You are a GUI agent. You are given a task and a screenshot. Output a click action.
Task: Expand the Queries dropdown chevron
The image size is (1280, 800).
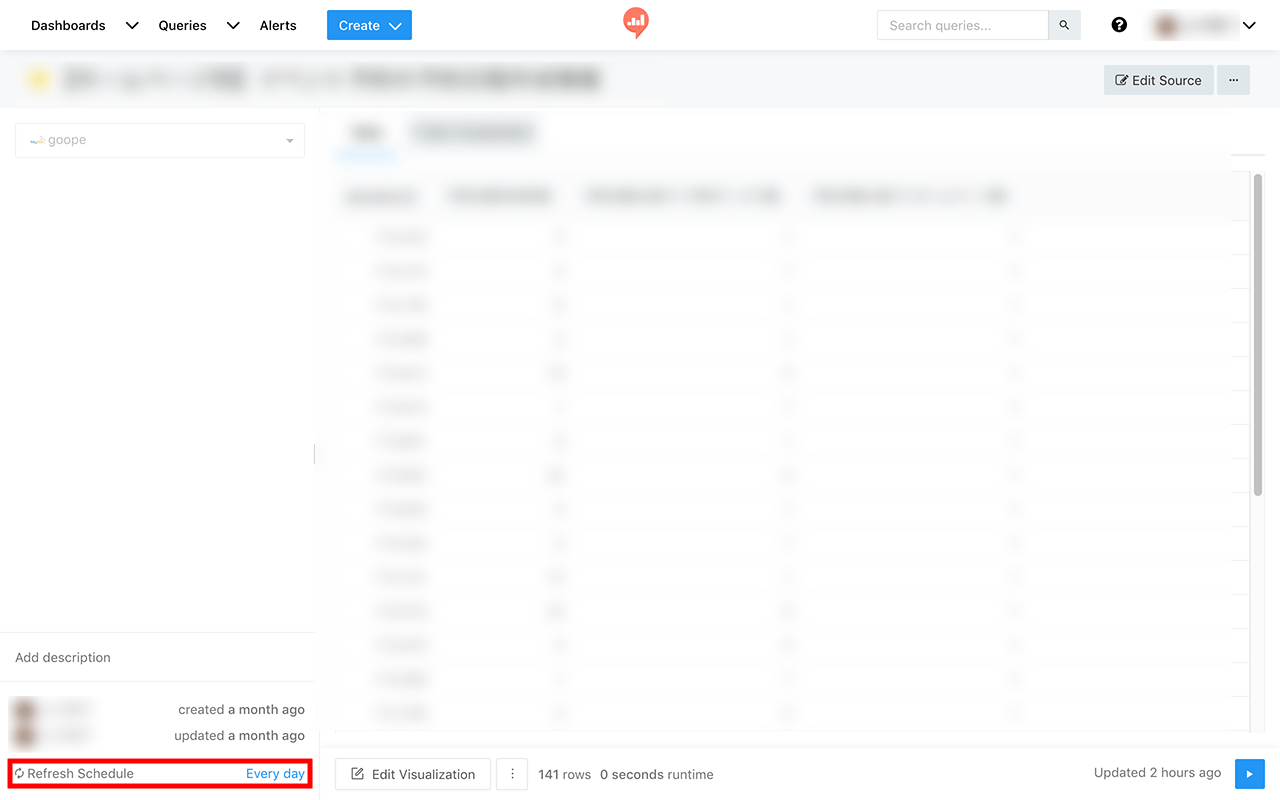coord(233,26)
